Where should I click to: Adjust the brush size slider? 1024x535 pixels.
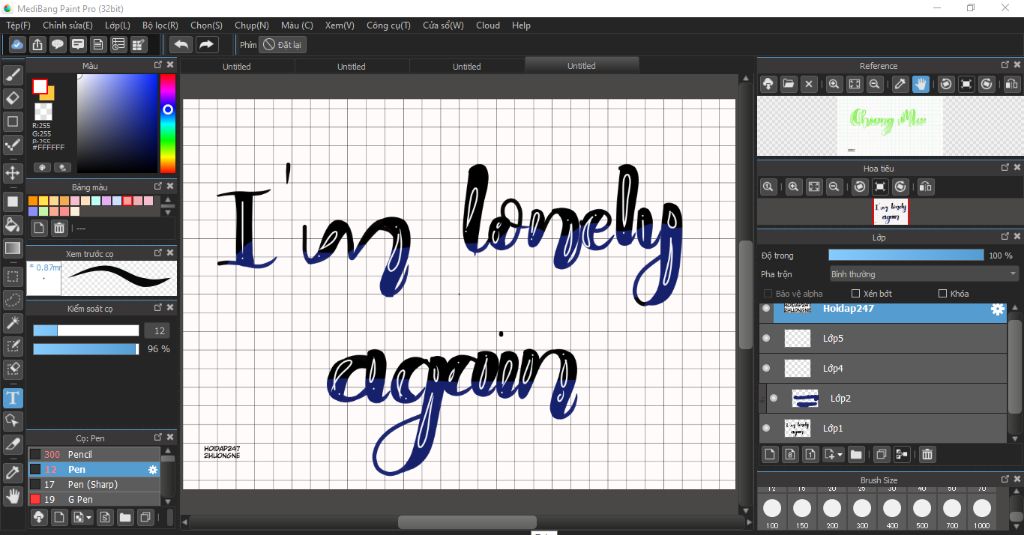click(86, 331)
